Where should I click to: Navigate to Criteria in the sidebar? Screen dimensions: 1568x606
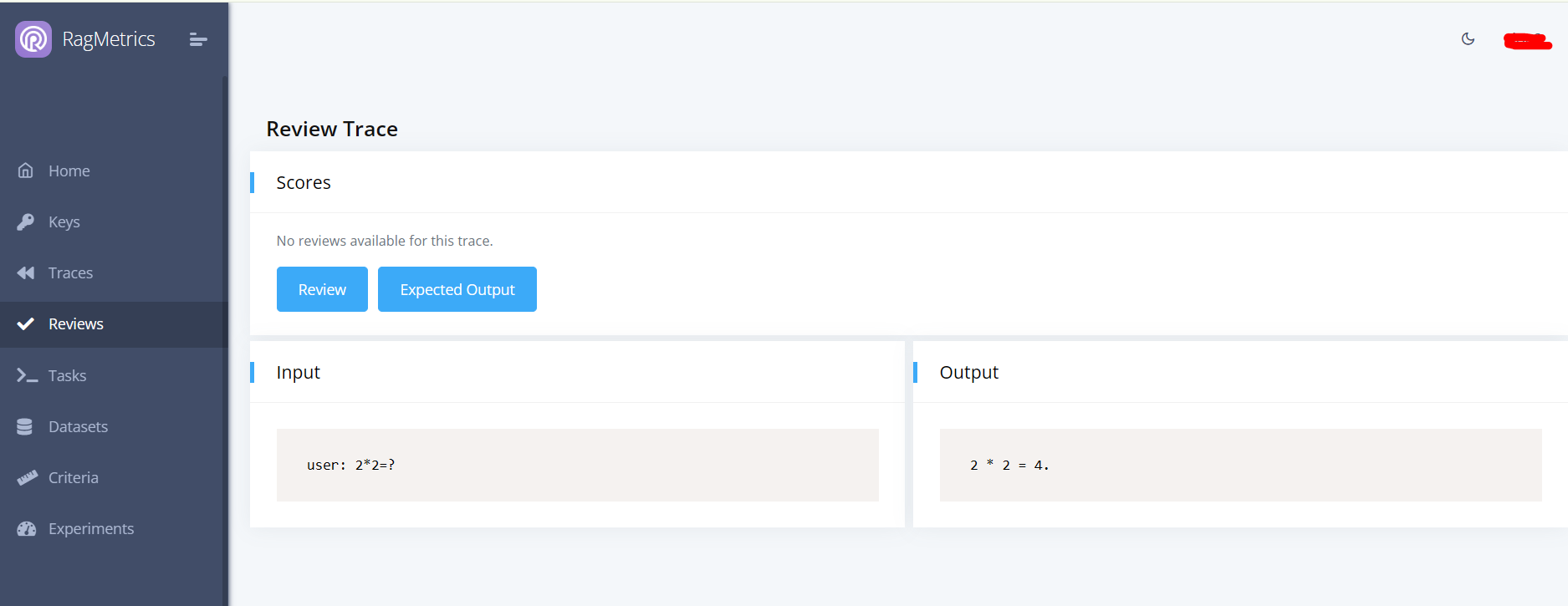(74, 477)
